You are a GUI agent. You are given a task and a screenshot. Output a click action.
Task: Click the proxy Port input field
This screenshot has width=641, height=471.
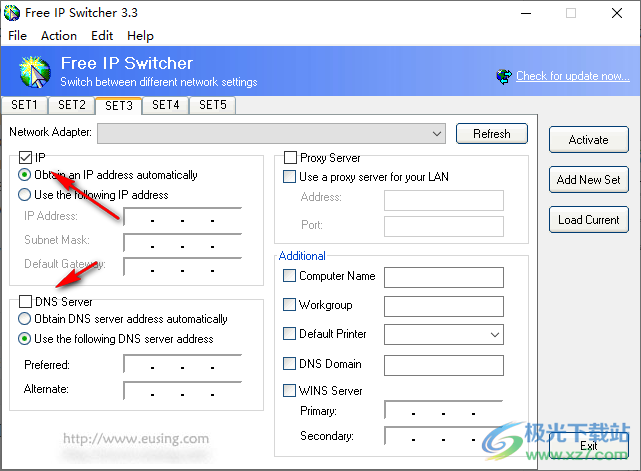pos(444,227)
